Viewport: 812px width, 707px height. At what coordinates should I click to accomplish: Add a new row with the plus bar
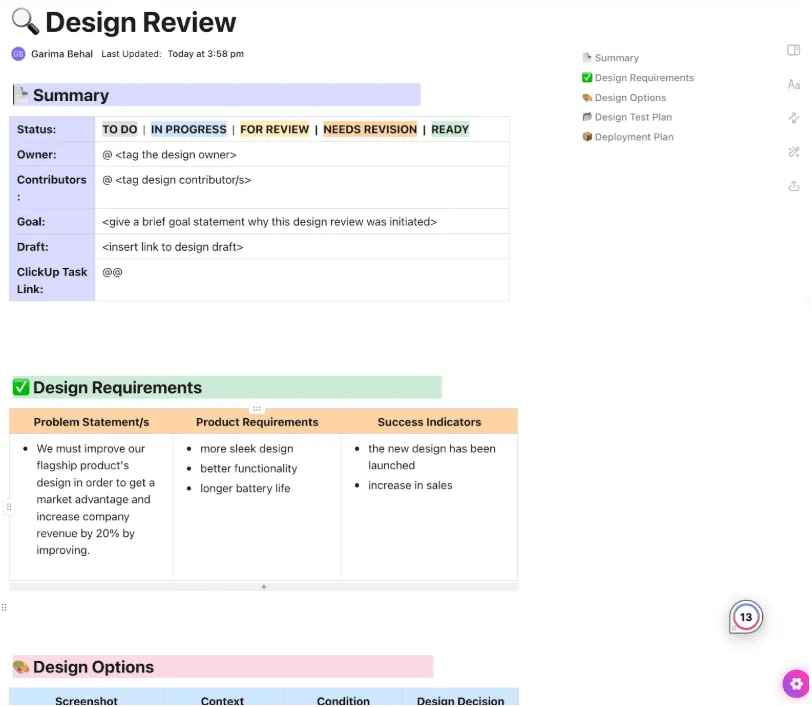coord(264,587)
